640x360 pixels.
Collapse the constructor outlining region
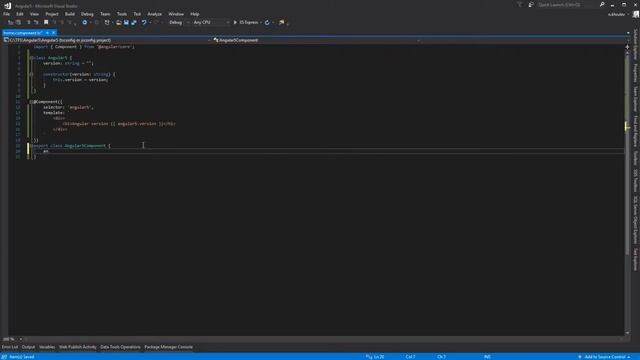point(31,74)
